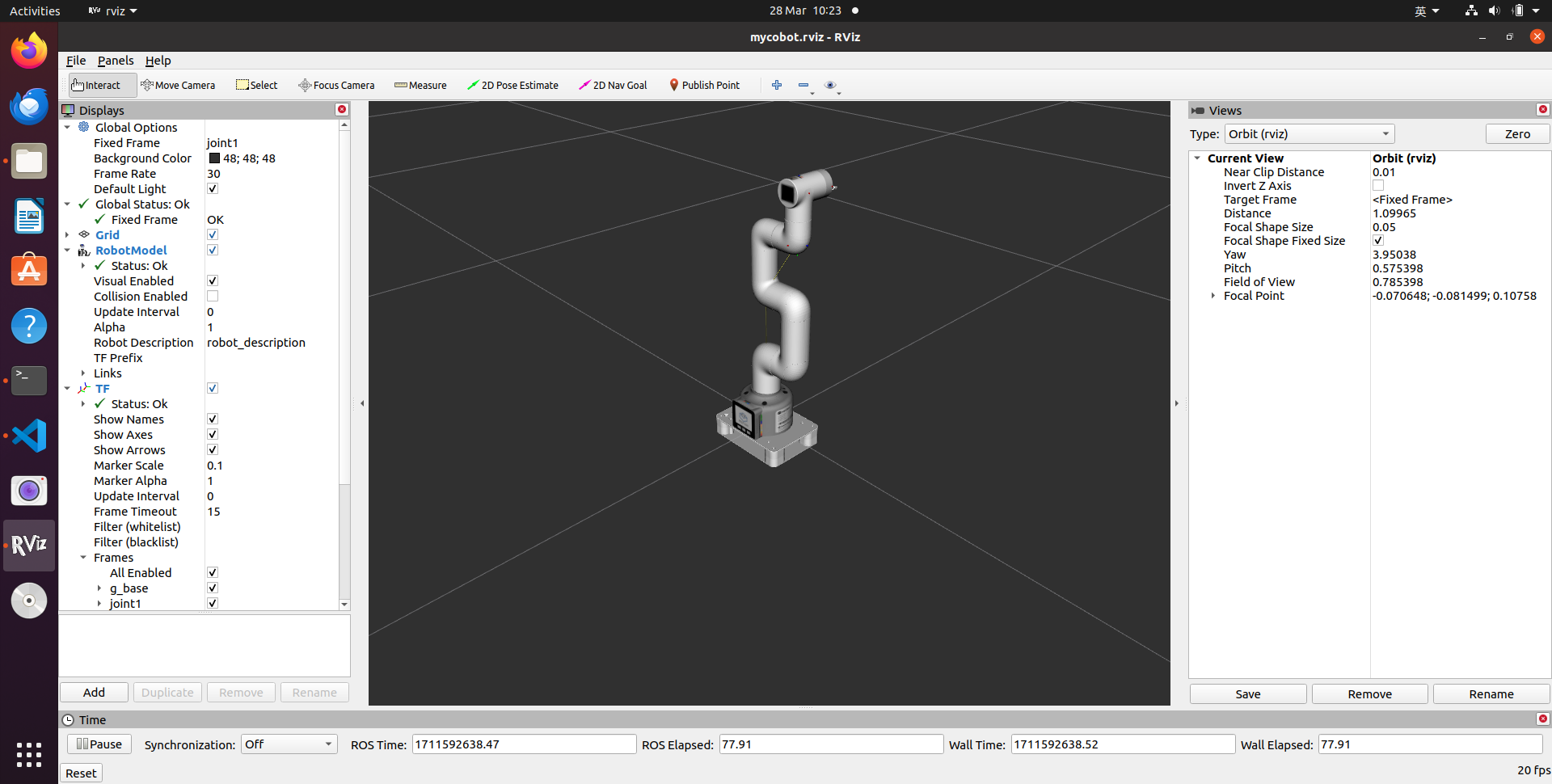Click the ROS Time field
Screen dimensions: 1552x784
pyautogui.click(x=524, y=744)
